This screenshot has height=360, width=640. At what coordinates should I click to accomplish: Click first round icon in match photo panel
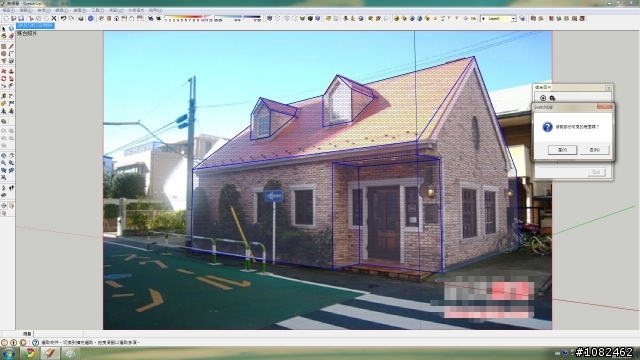[x=543, y=98]
